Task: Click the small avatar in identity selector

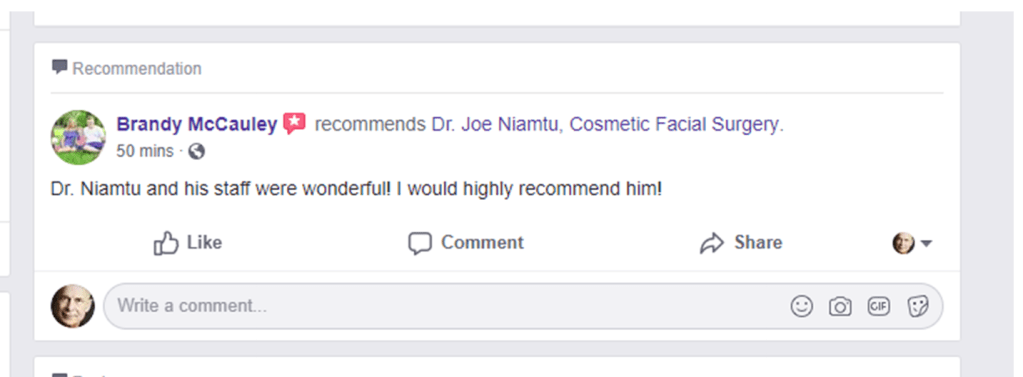Action: (x=904, y=243)
